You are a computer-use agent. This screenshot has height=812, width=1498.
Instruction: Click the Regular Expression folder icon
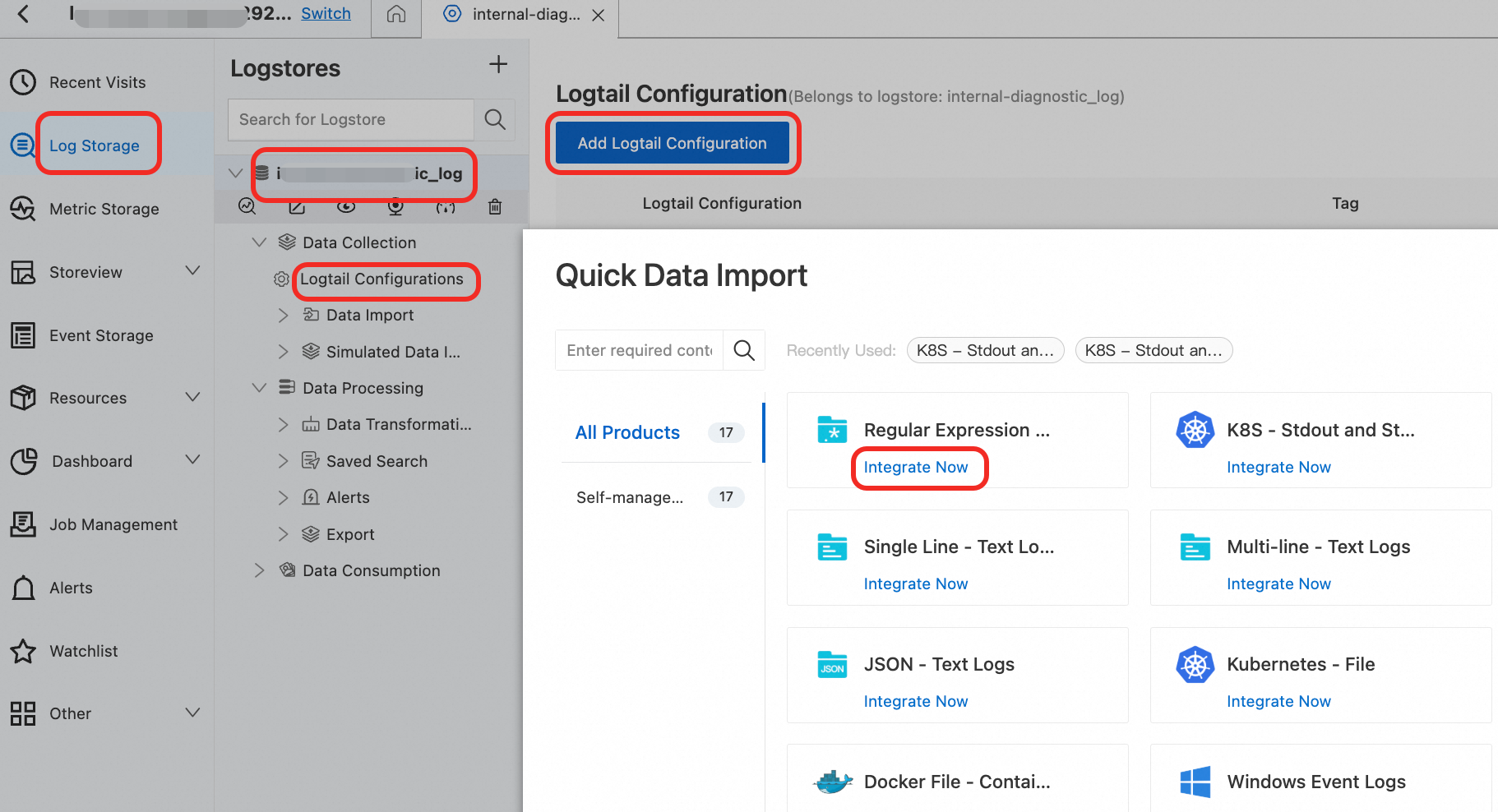[x=832, y=430]
